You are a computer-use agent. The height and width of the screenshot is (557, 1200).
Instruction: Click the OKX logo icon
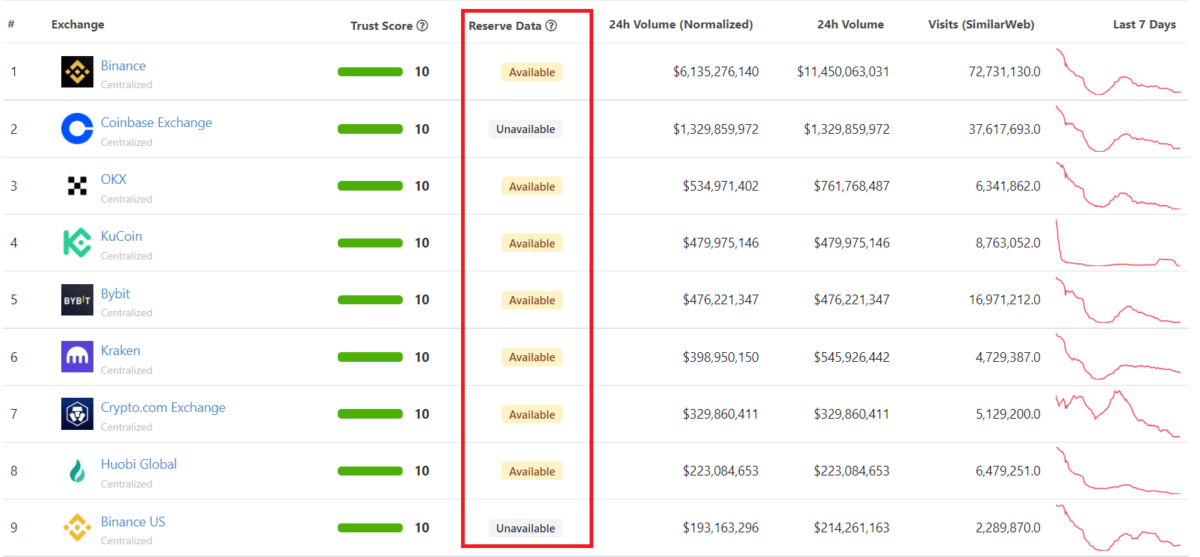[77, 186]
